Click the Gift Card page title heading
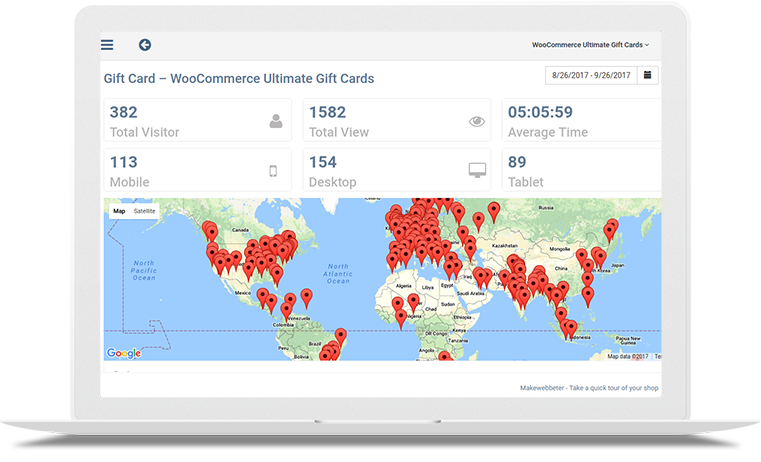Screen dimensions: 761x462 pos(239,78)
